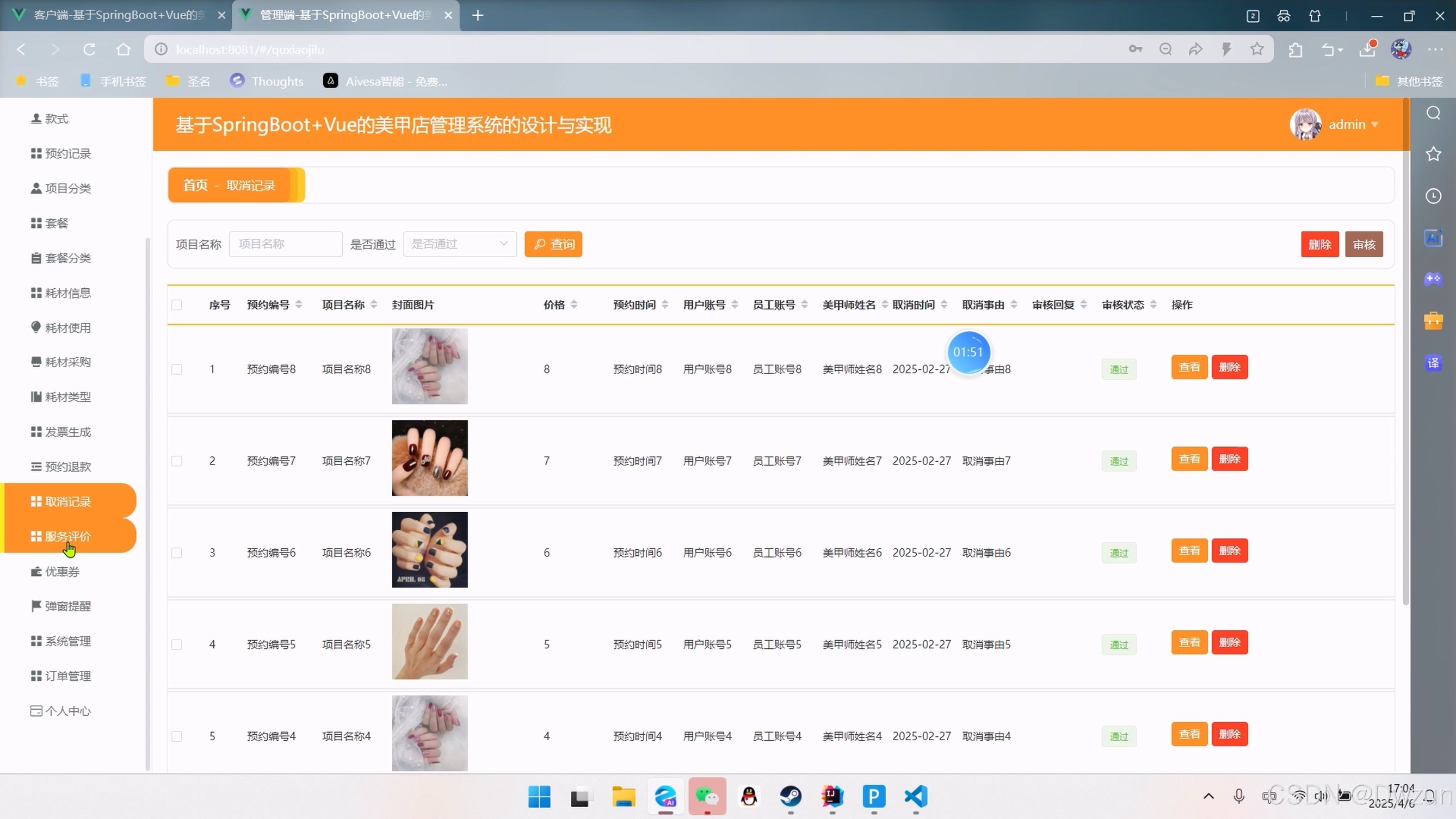Toggle the select-all header checkbox
The image size is (1456, 819).
point(177,305)
